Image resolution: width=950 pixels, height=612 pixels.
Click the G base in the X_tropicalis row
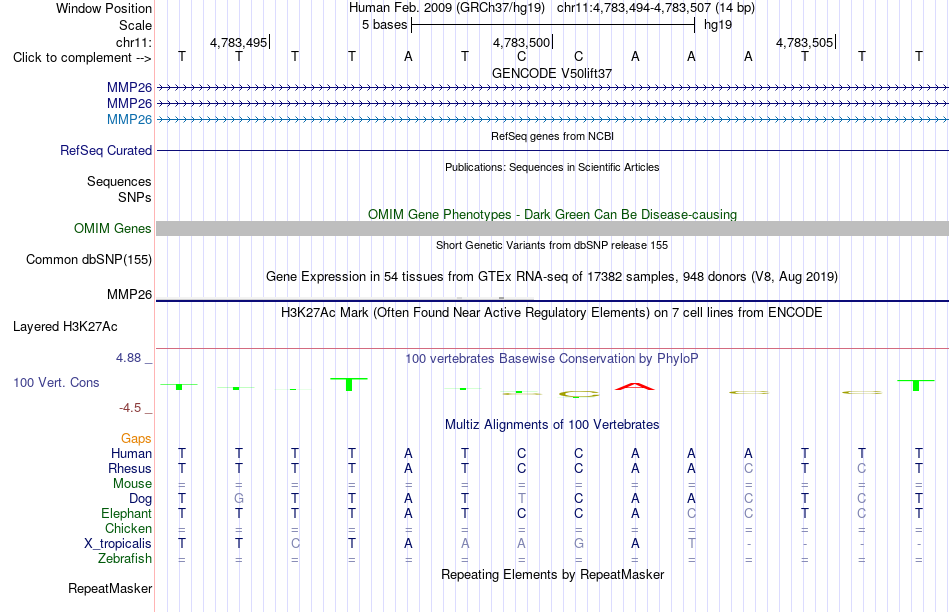coord(579,544)
